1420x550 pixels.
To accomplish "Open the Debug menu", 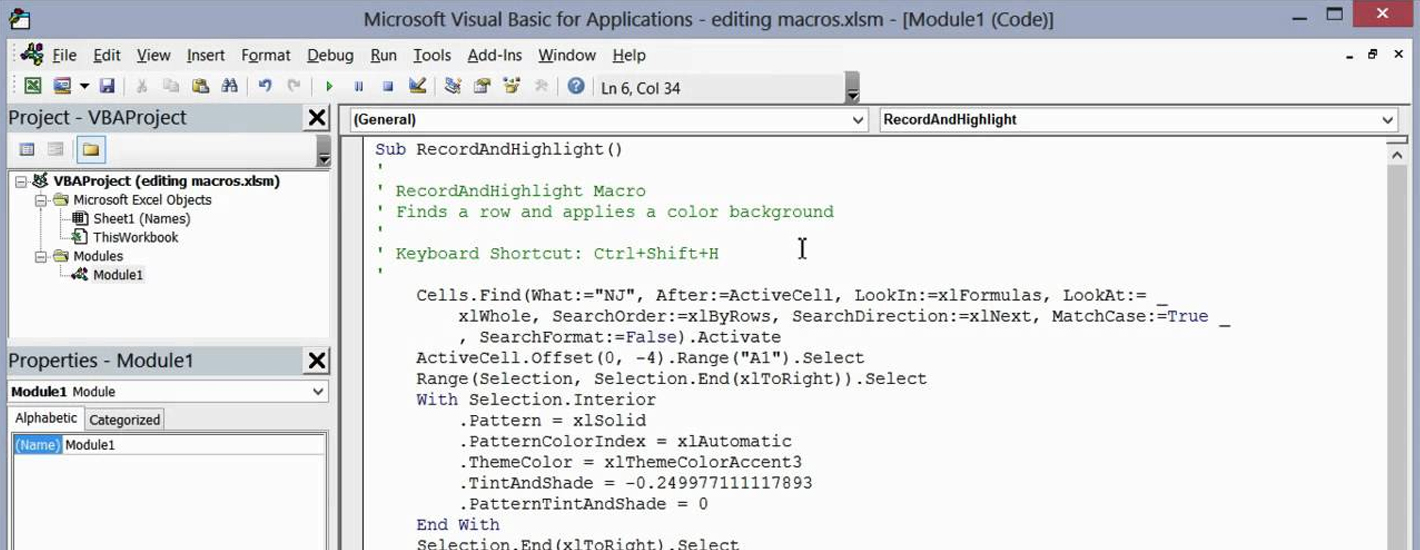I will pyautogui.click(x=330, y=55).
